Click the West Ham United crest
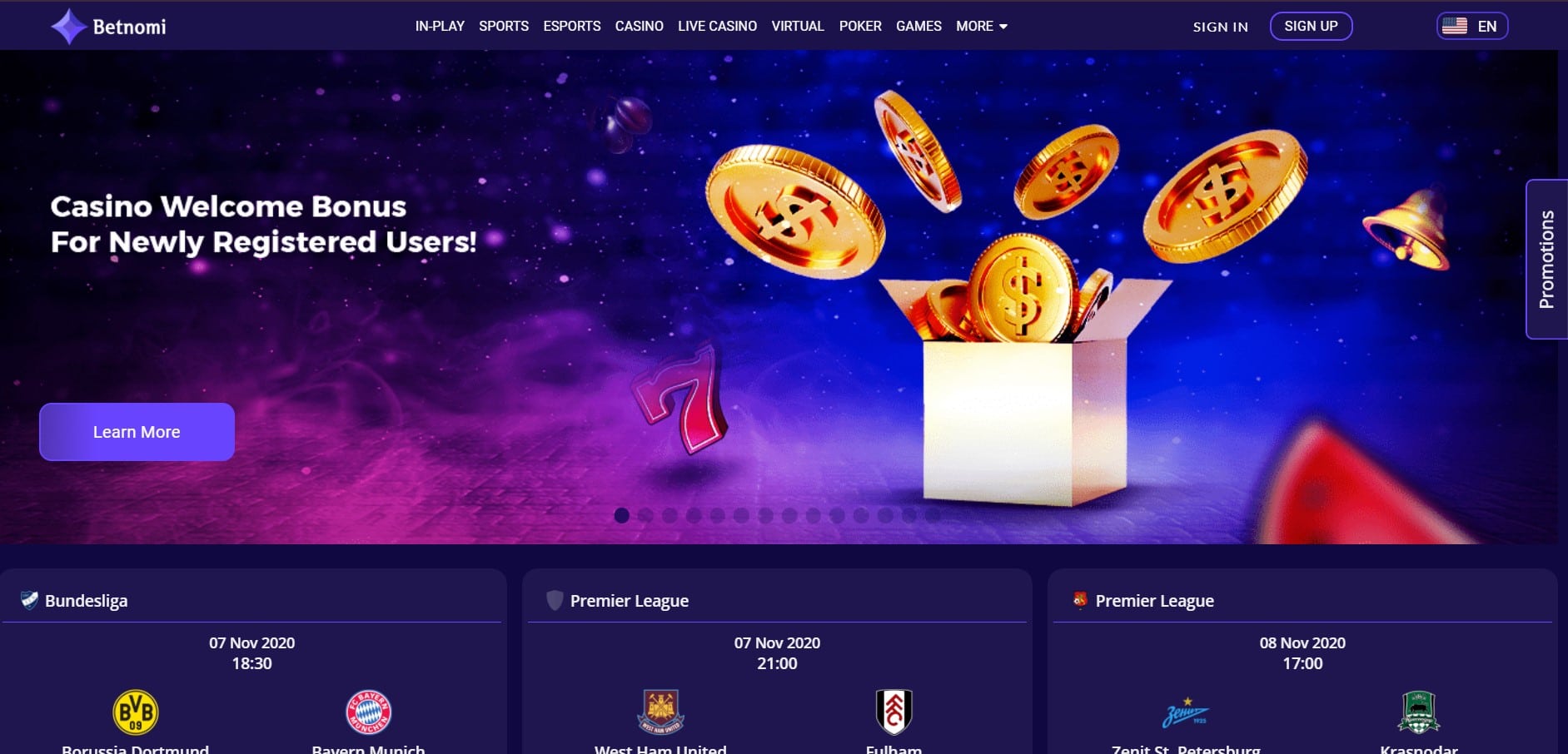Image resolution: width=1568 pixels, height=754 pixels. click(660, 712)
